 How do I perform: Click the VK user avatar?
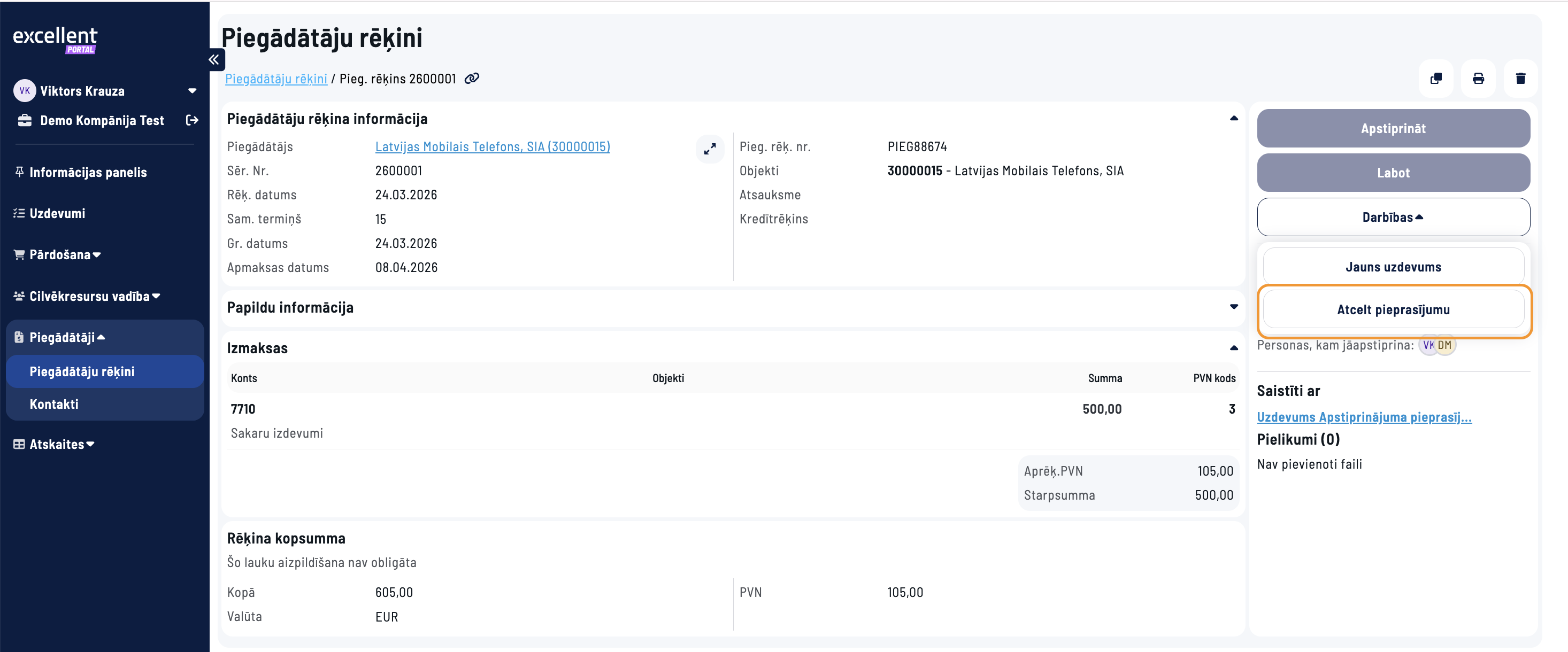pyautogui.click(x=25, y=91)
